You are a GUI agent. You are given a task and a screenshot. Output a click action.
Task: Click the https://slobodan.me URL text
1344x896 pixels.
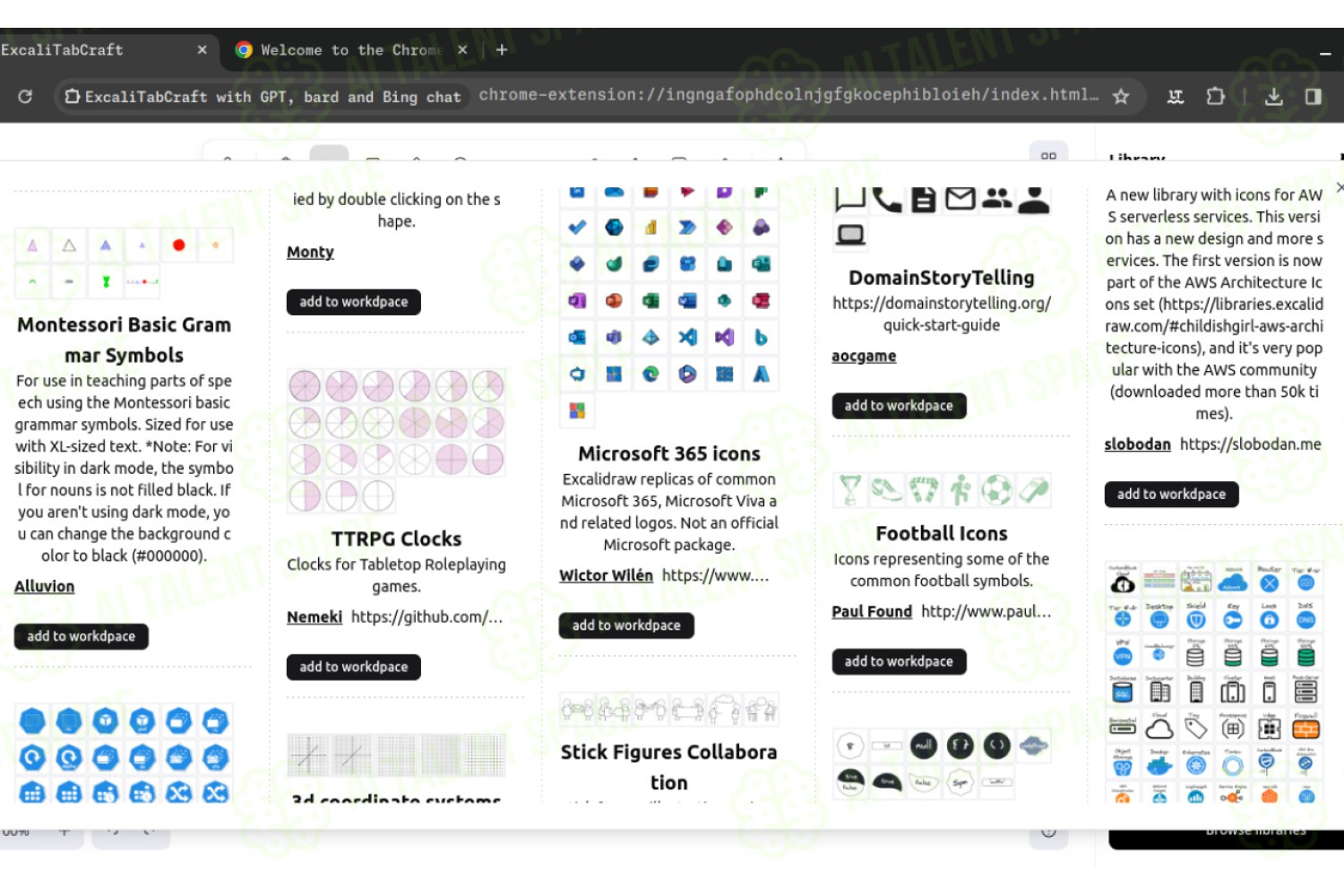1250,444
